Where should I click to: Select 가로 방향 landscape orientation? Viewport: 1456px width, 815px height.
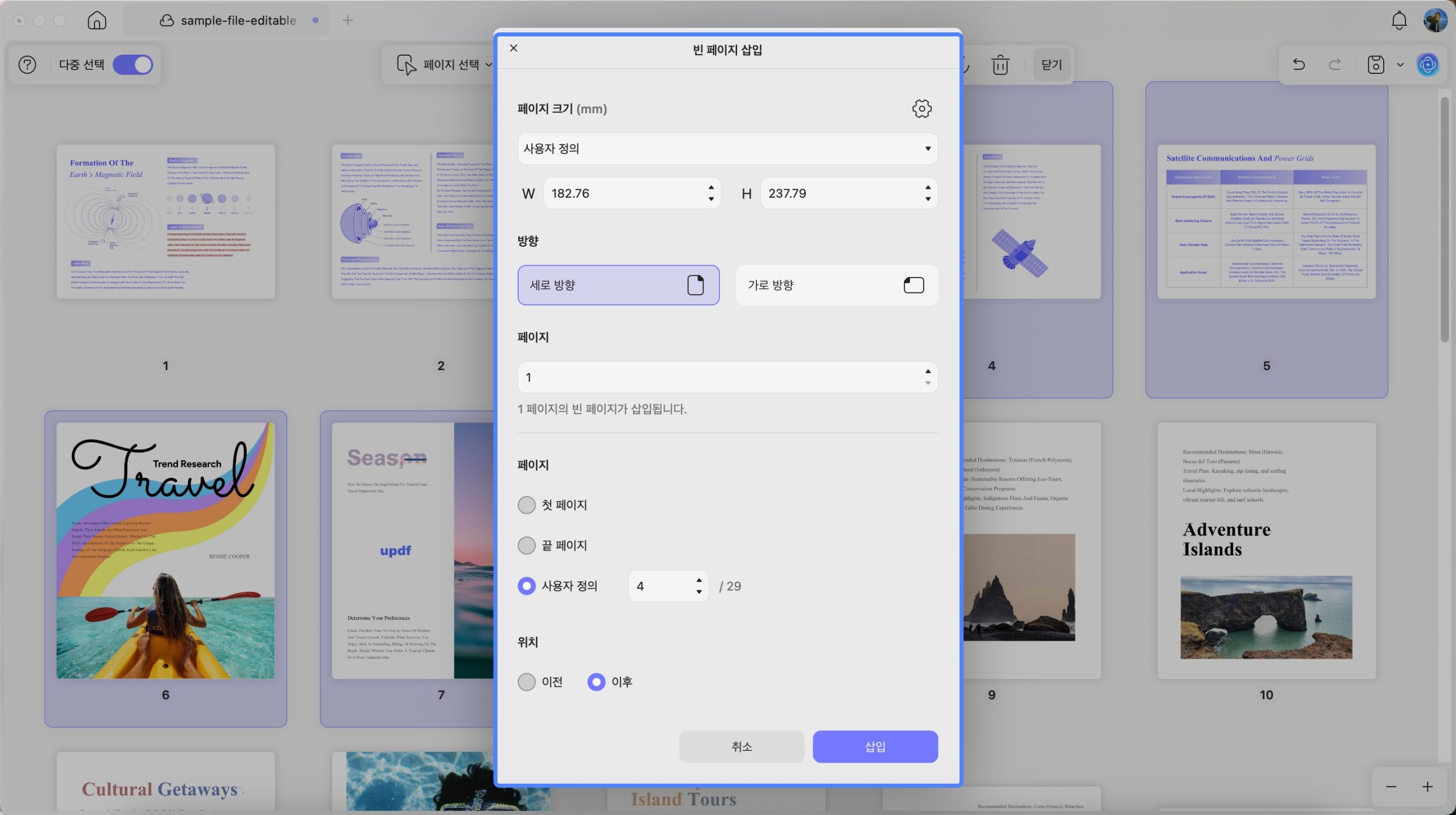click(837, 285)
